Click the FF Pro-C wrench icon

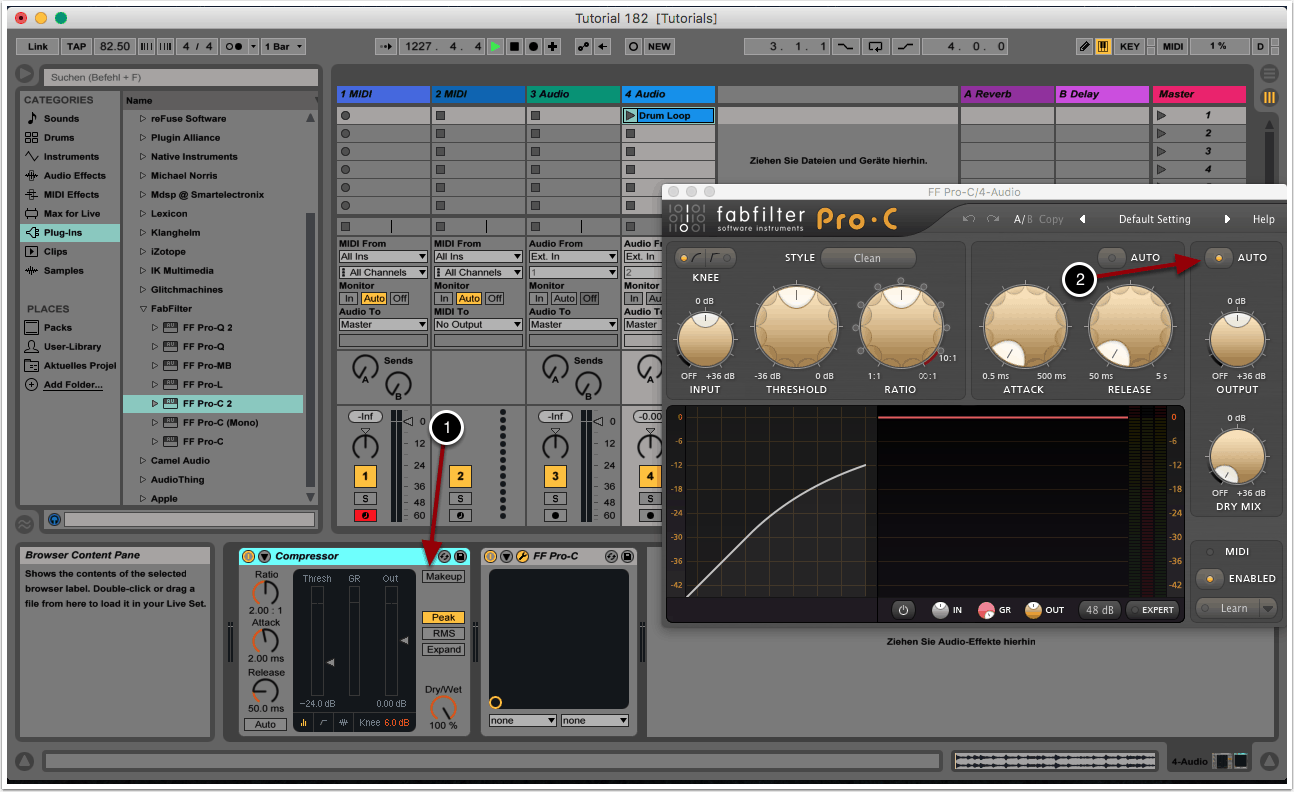point(521,556)
